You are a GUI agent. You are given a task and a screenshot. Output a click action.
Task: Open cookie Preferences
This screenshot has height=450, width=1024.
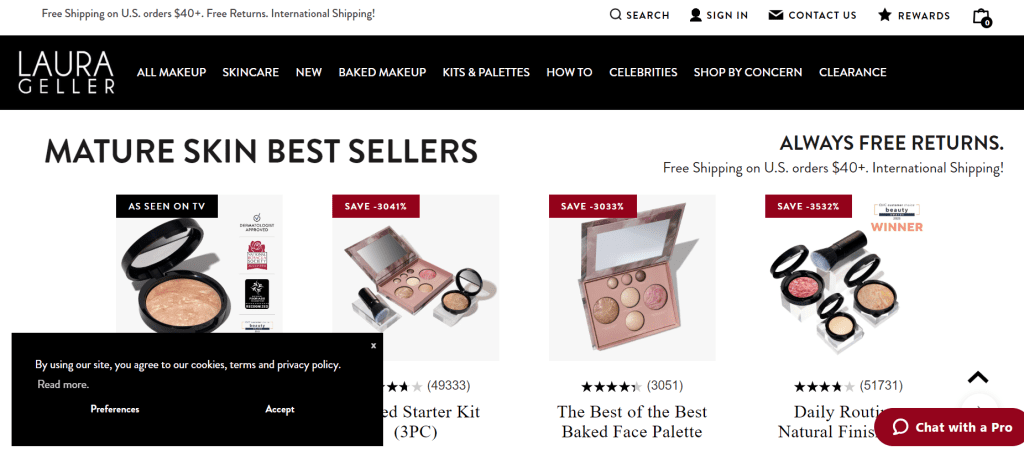[115, 409]
